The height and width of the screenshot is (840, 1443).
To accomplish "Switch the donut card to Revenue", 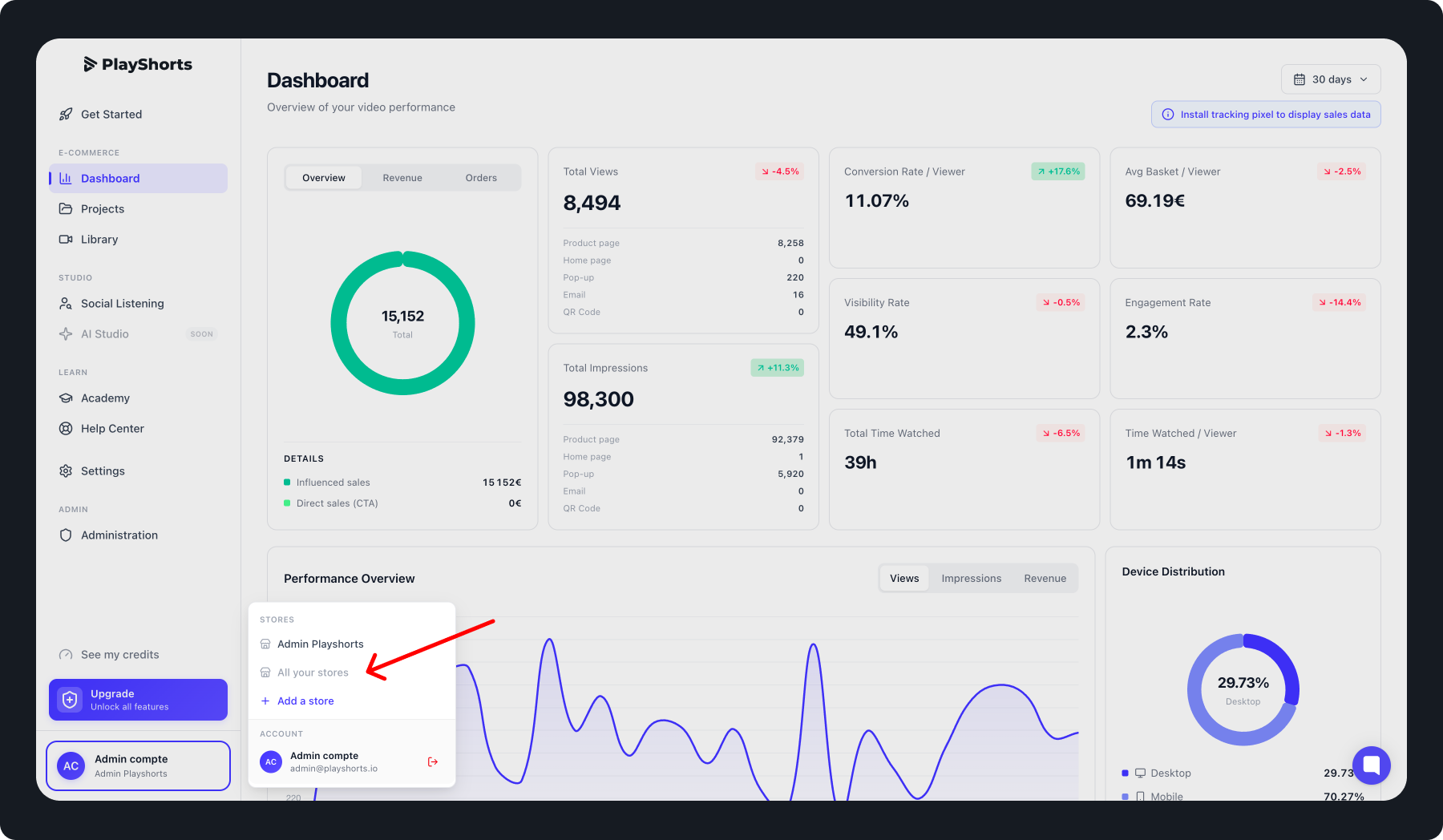I will (402, 178).
